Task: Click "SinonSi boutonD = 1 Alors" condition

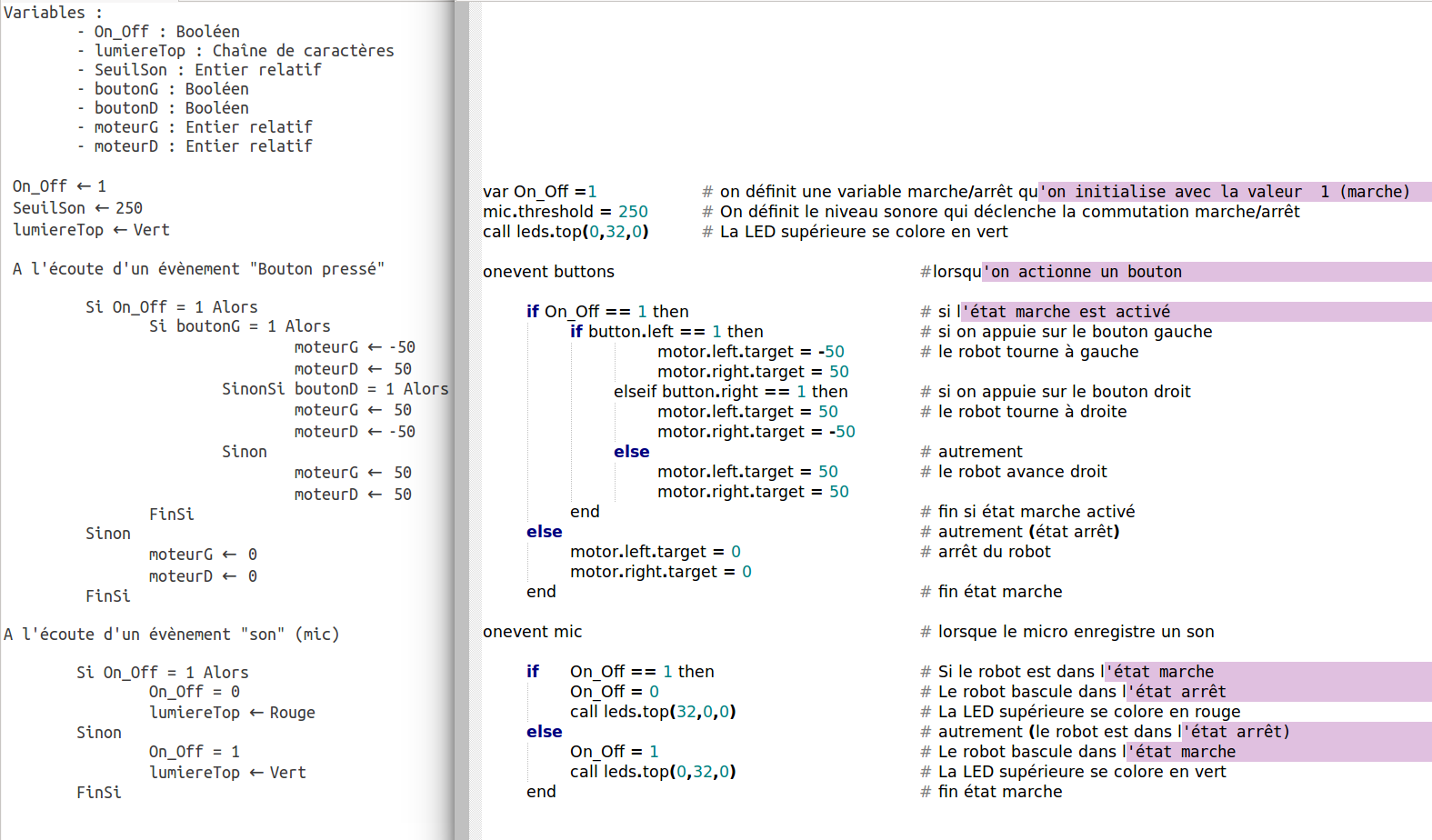Action: click(x=335, y=389)
